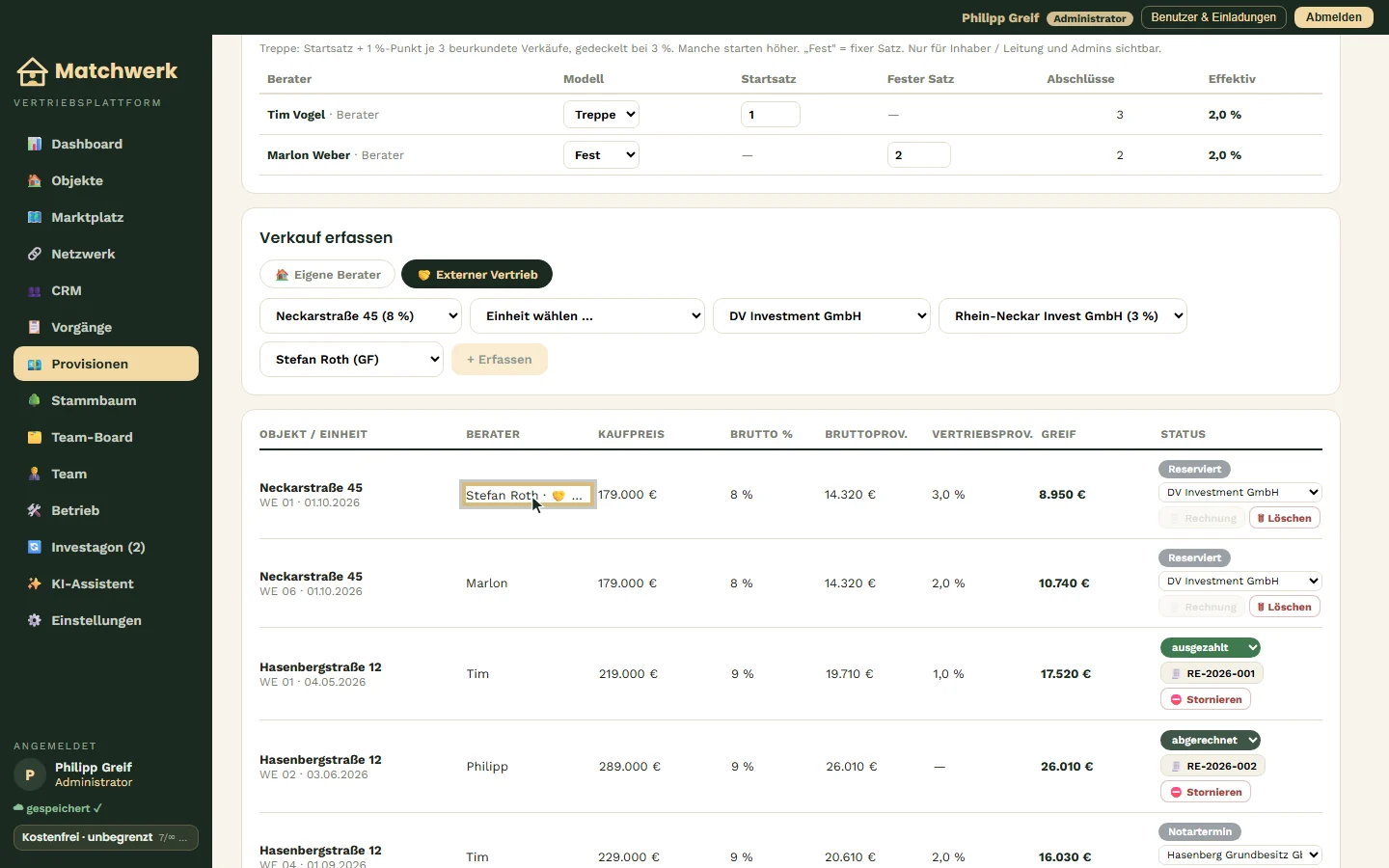Click the Objekte sidebar icon
Screen dimensions: 1389x868
[x=35, y=180]
